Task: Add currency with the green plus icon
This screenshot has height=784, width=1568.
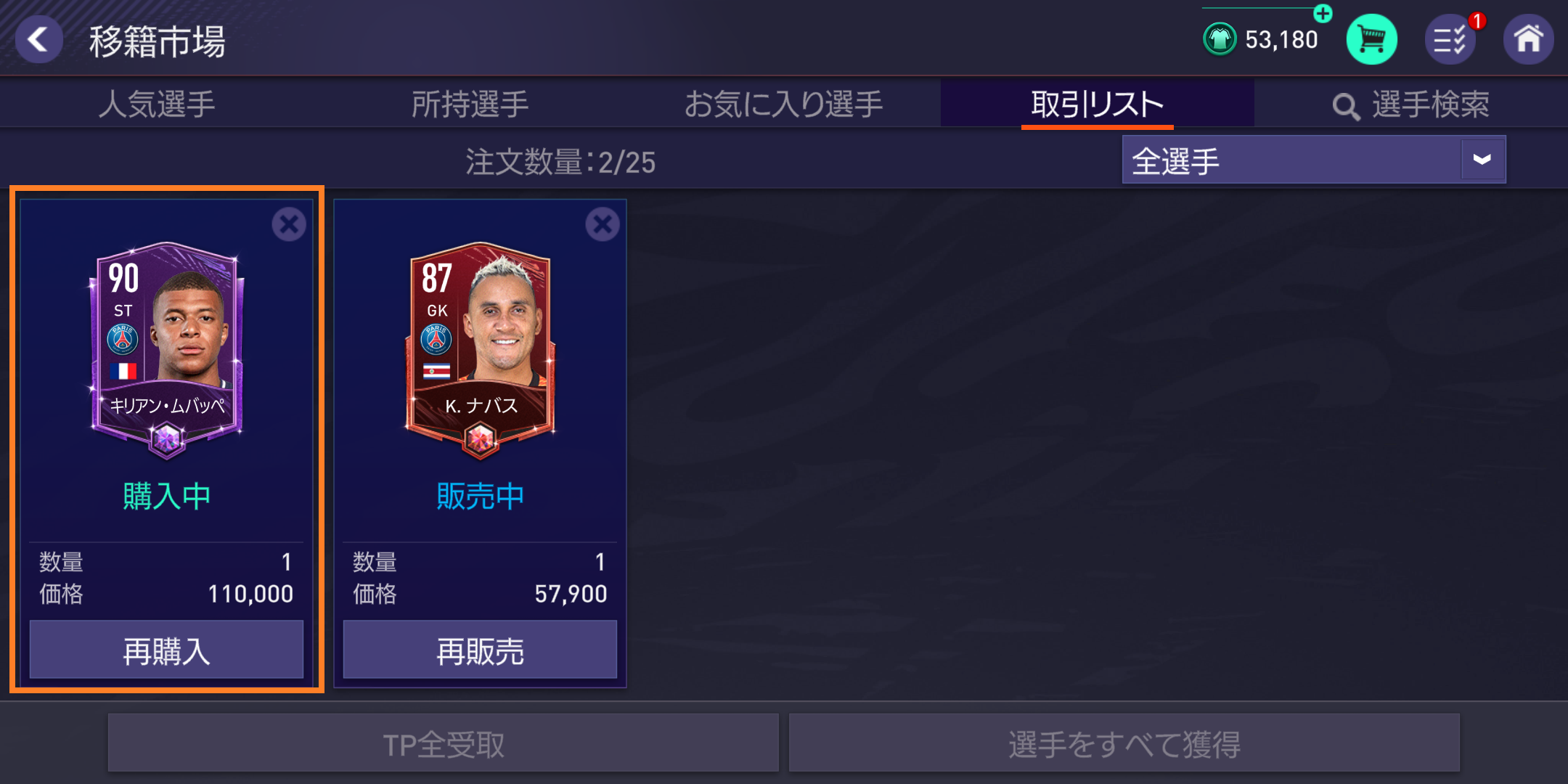Action: pyautogui.click(x=1323, y=13)
